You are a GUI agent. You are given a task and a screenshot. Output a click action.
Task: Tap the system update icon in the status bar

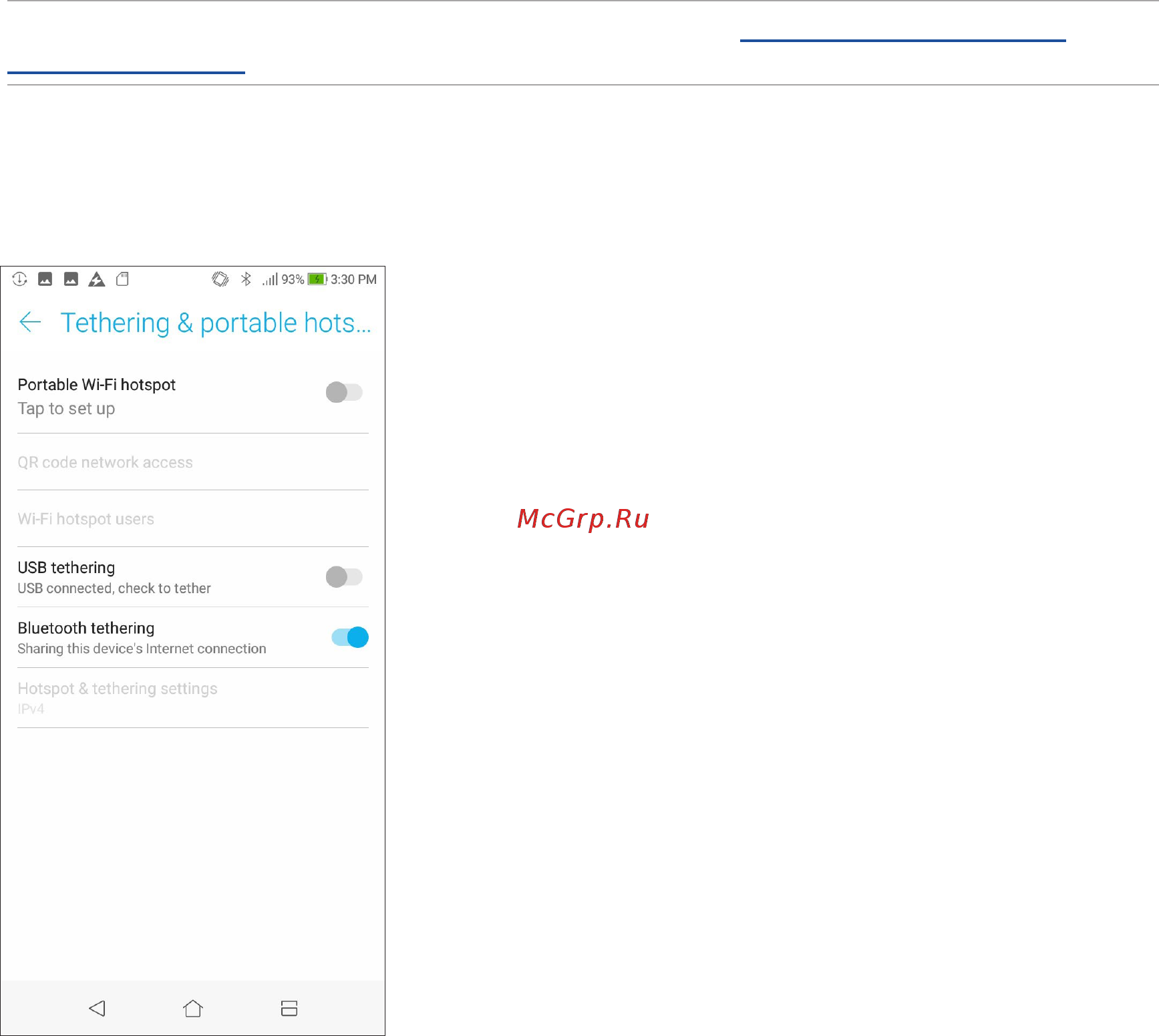click(x=19, y=279)
